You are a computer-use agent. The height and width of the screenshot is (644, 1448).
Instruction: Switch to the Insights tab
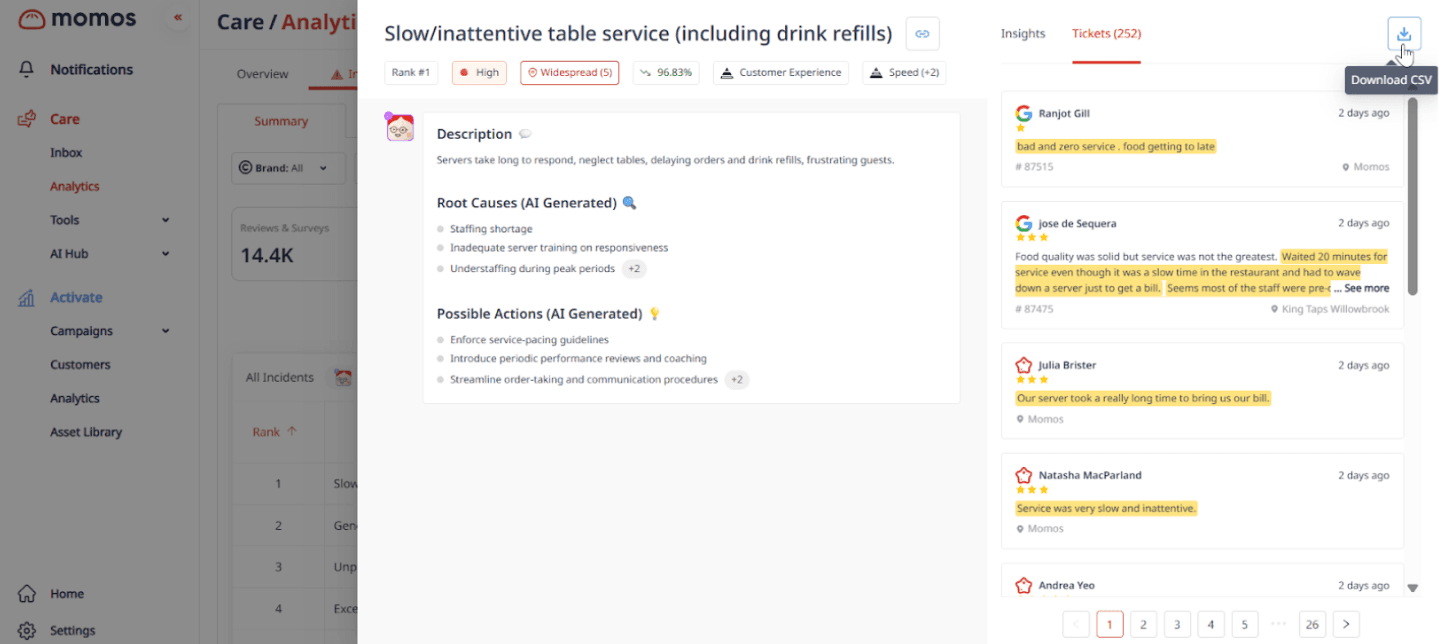click(1023, 34)
